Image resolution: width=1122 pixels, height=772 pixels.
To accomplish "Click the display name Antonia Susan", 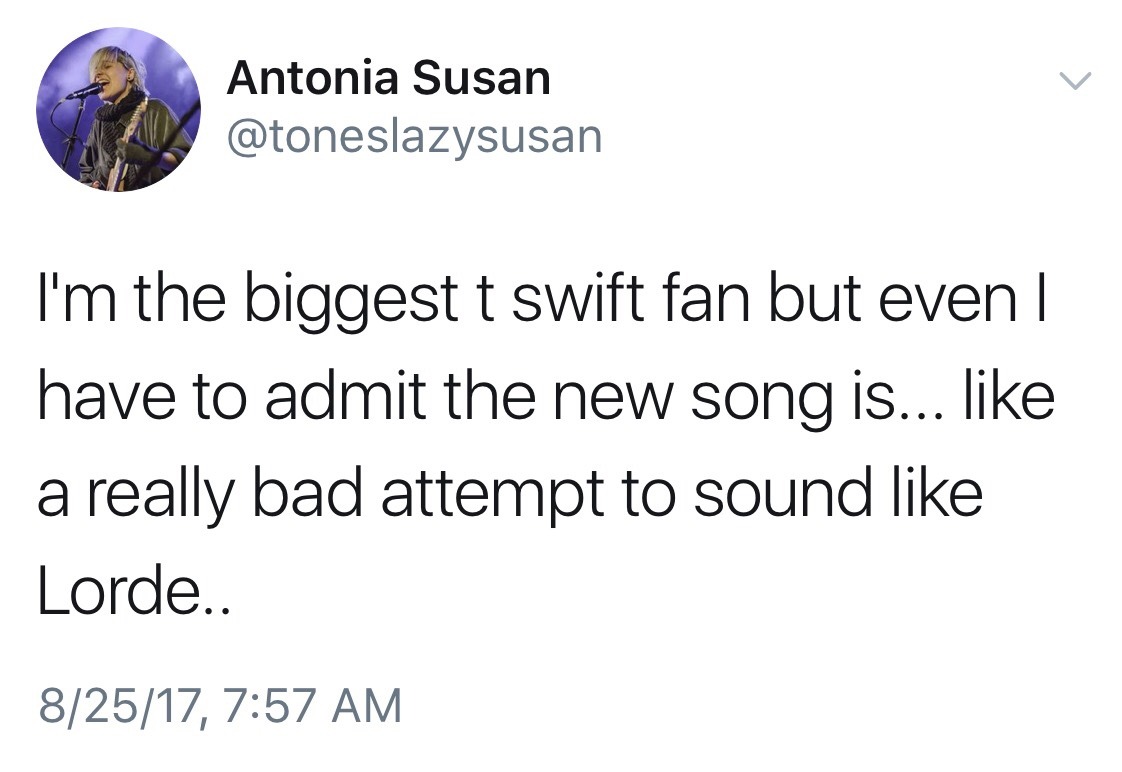I will tap(388, 78).
